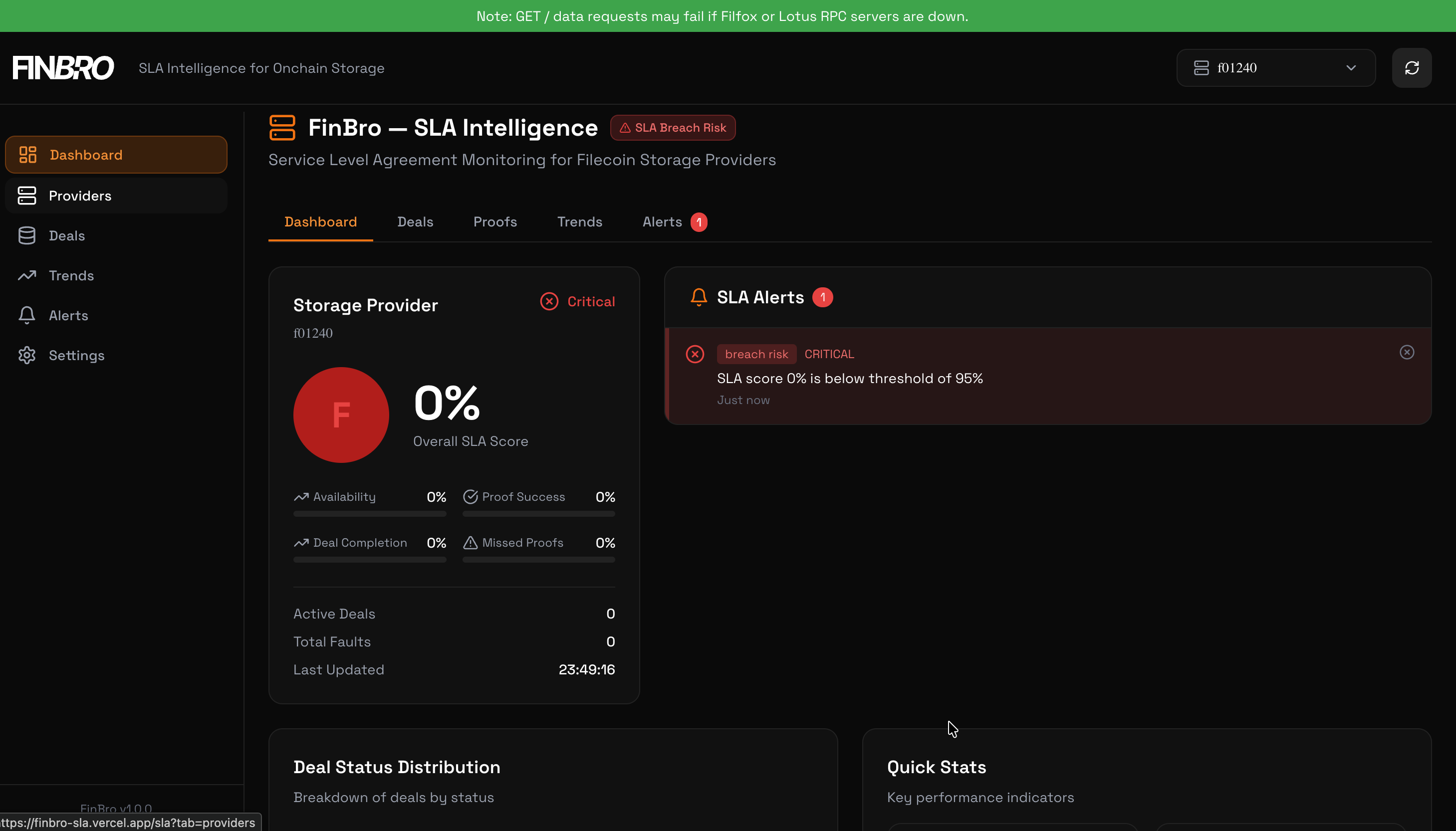Click the Total Faults row
This screenshot has width=1456, height=831.
454,642
